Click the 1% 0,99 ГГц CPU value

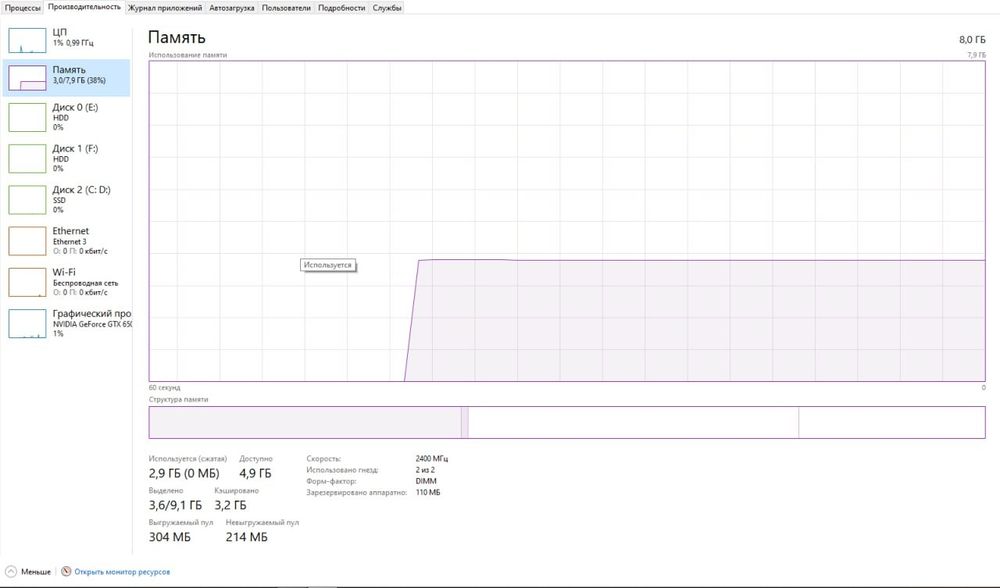(x=73, y=43)
